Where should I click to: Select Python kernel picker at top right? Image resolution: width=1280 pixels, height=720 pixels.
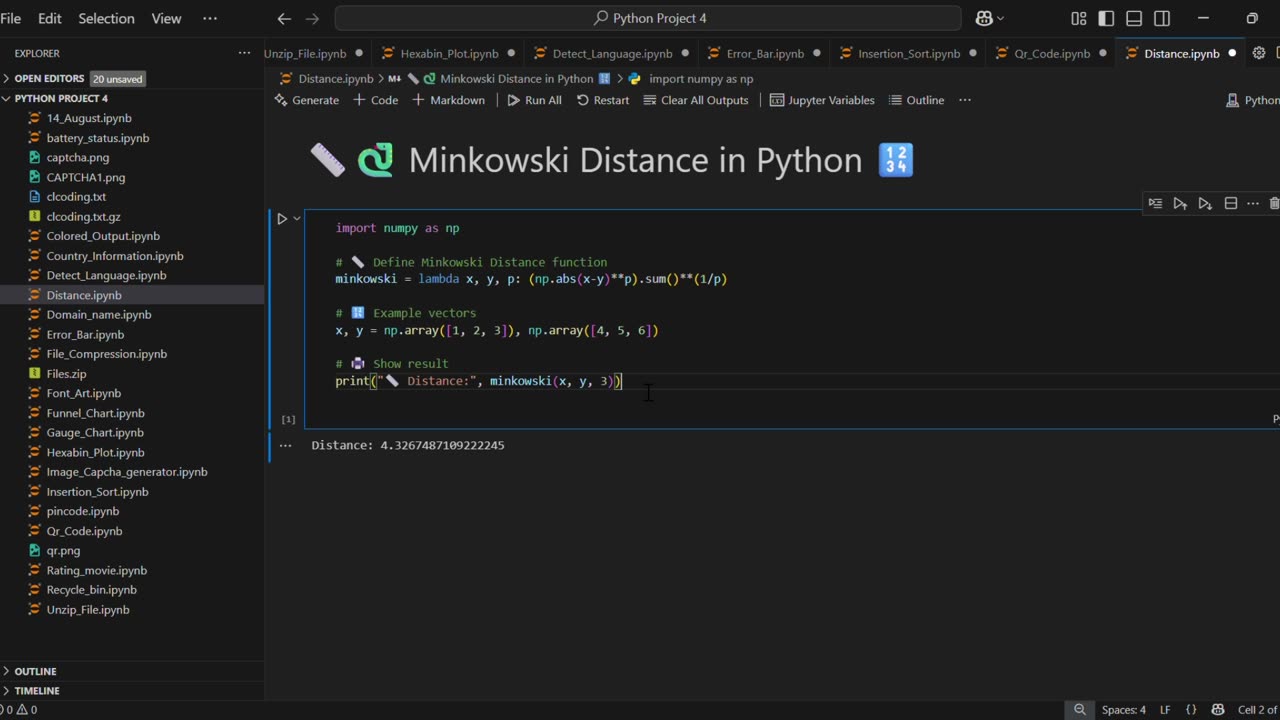point(1253,100)
